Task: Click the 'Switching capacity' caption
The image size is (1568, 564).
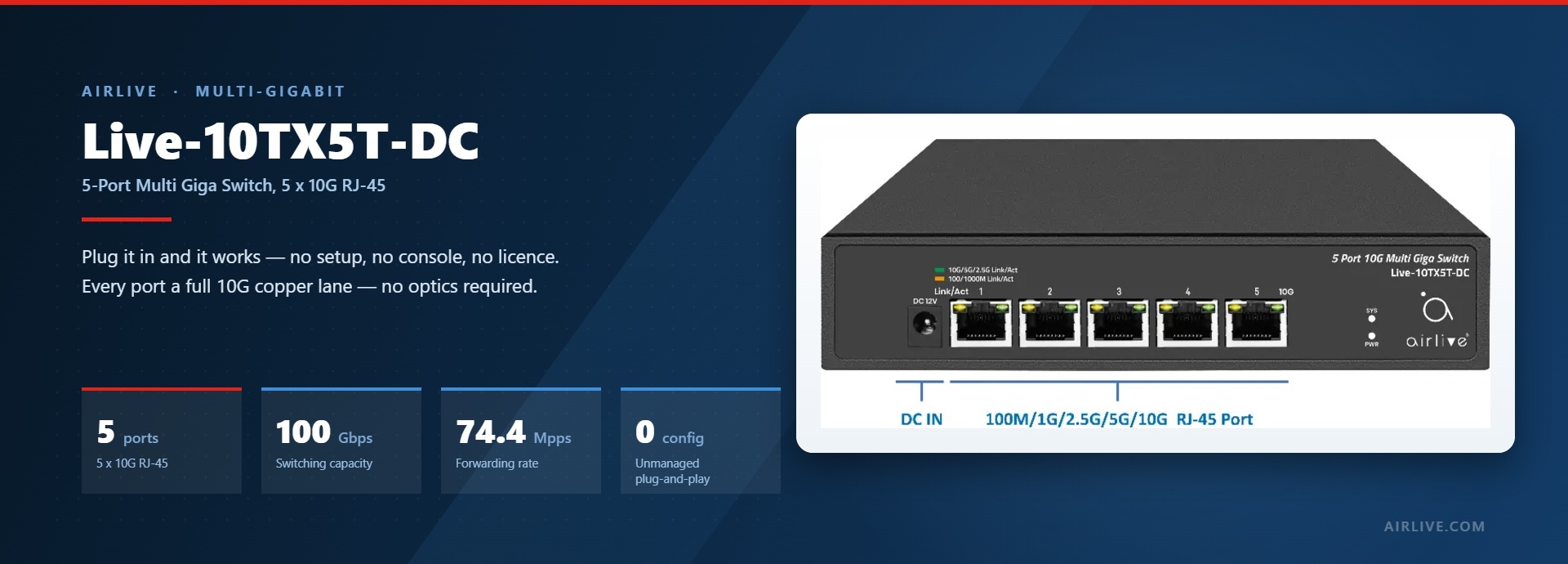Action: coord(324,463)
